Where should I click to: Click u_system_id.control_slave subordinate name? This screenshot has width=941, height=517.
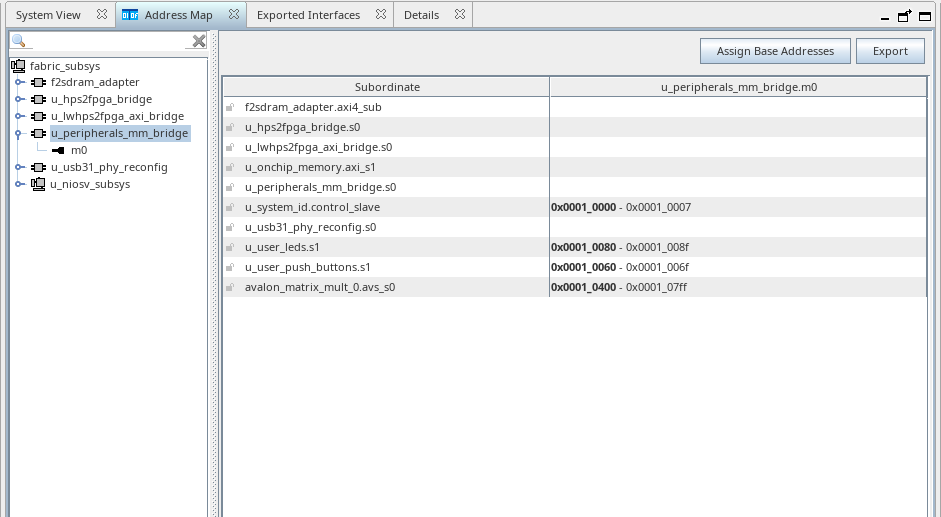pyautogui.click(x=312, y=207)
